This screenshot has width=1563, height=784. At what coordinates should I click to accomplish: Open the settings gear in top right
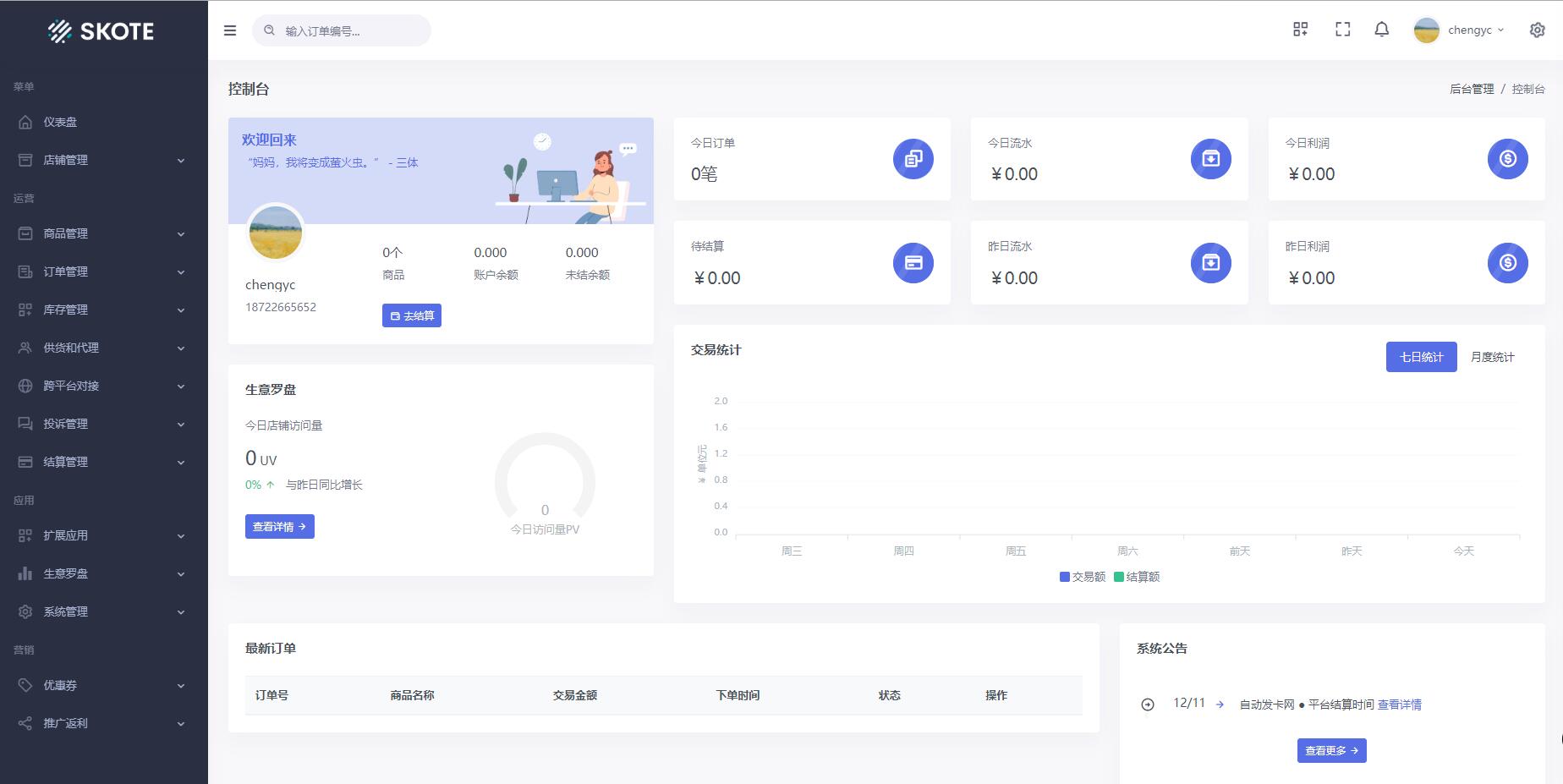coord(1537,30)
